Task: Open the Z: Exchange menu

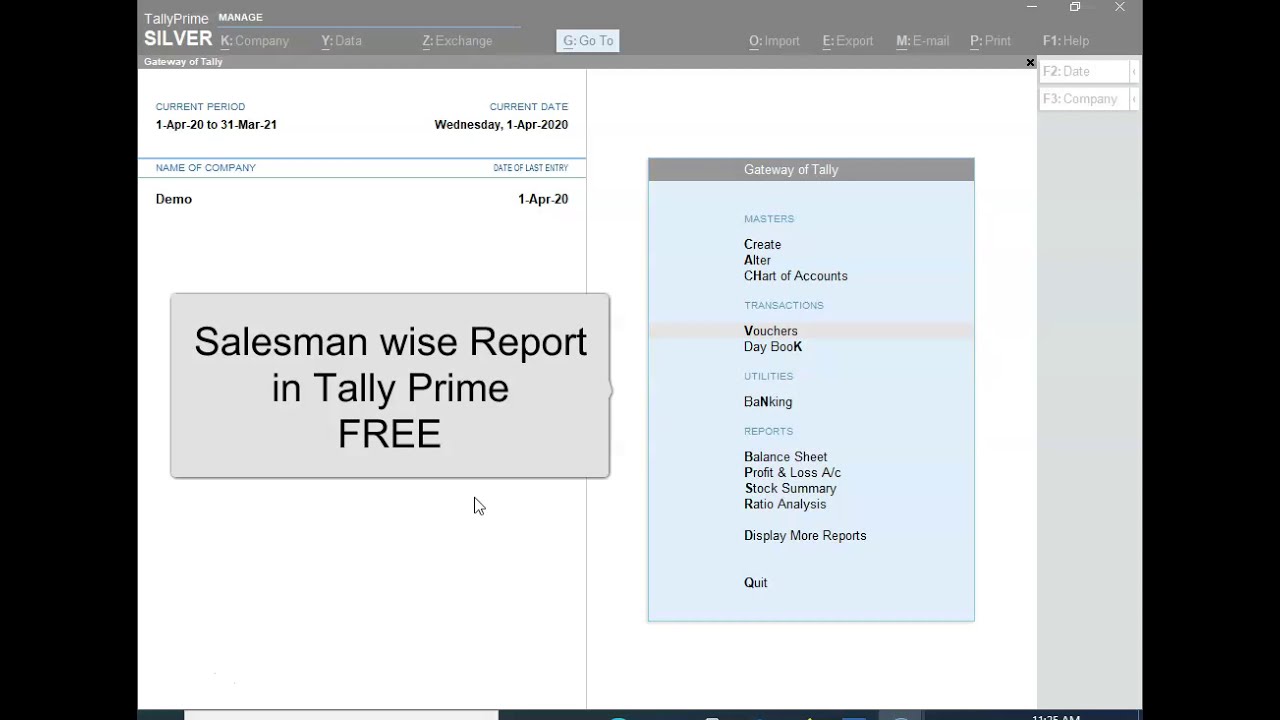Action: pyautogui.click(x=457, y=41)
